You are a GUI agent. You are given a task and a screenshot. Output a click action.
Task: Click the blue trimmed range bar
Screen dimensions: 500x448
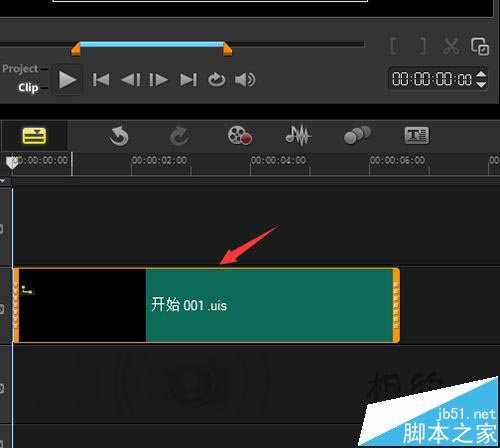tap(152, 44)
